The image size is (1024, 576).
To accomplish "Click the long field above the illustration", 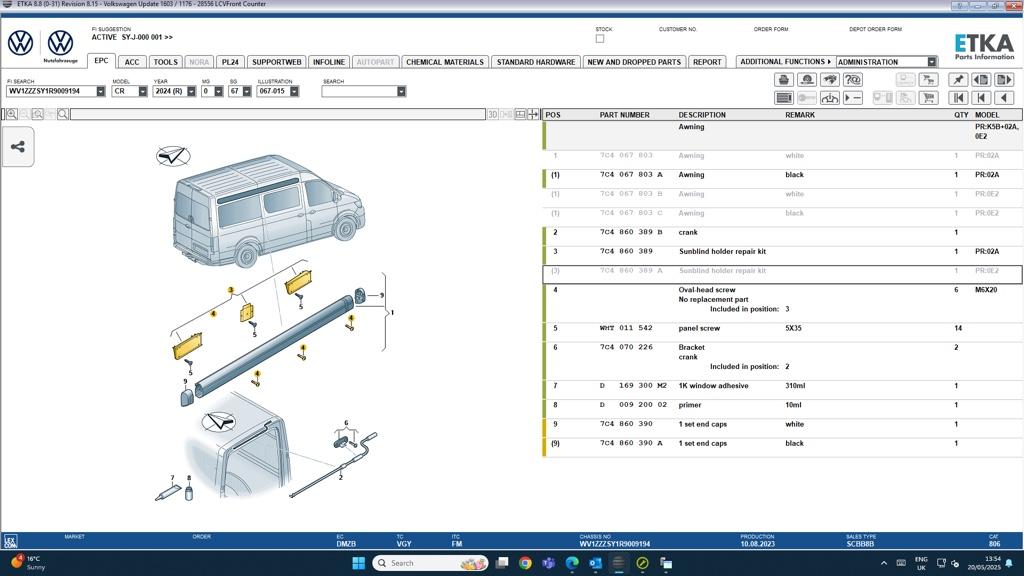I will 278,114.
